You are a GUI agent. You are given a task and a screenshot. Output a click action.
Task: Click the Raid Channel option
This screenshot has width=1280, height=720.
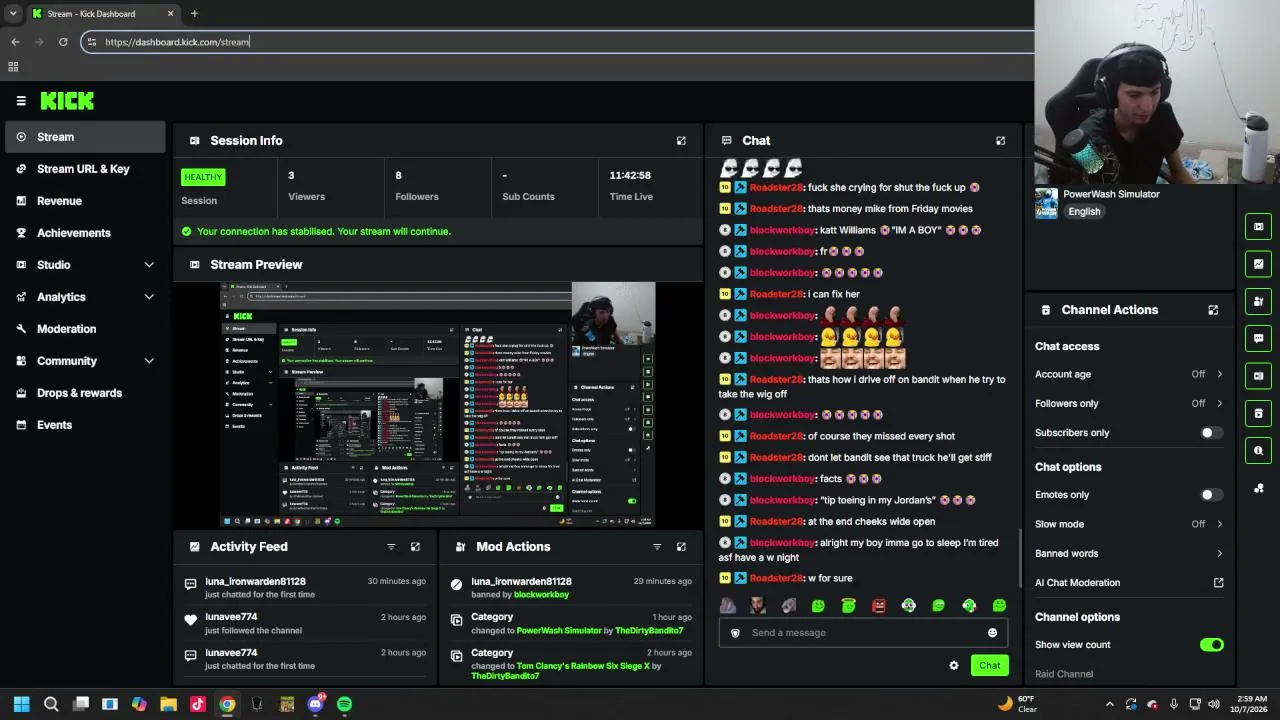pos(1064,674)
